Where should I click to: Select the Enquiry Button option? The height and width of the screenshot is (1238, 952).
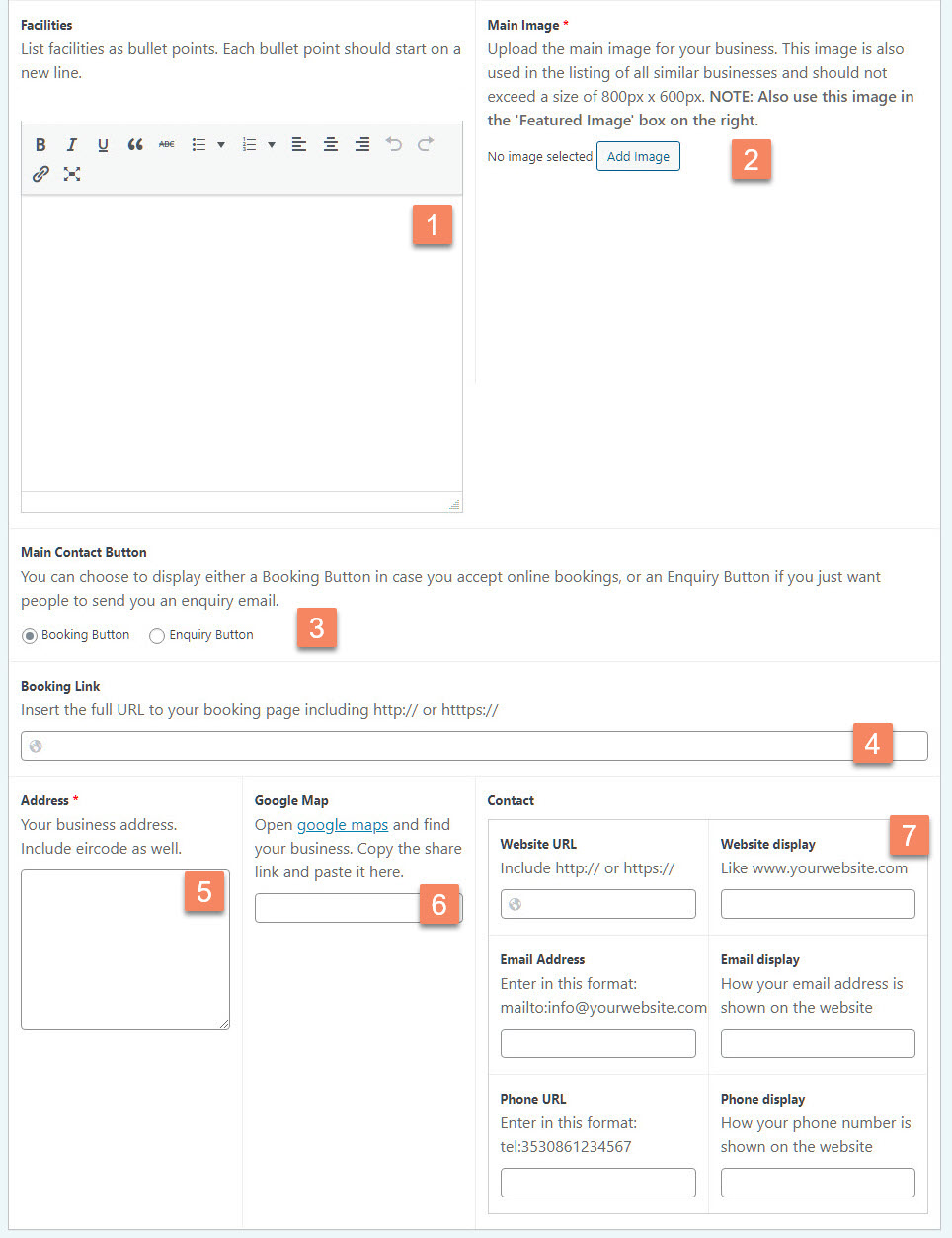pyautogui.click(x=156, y=635)
